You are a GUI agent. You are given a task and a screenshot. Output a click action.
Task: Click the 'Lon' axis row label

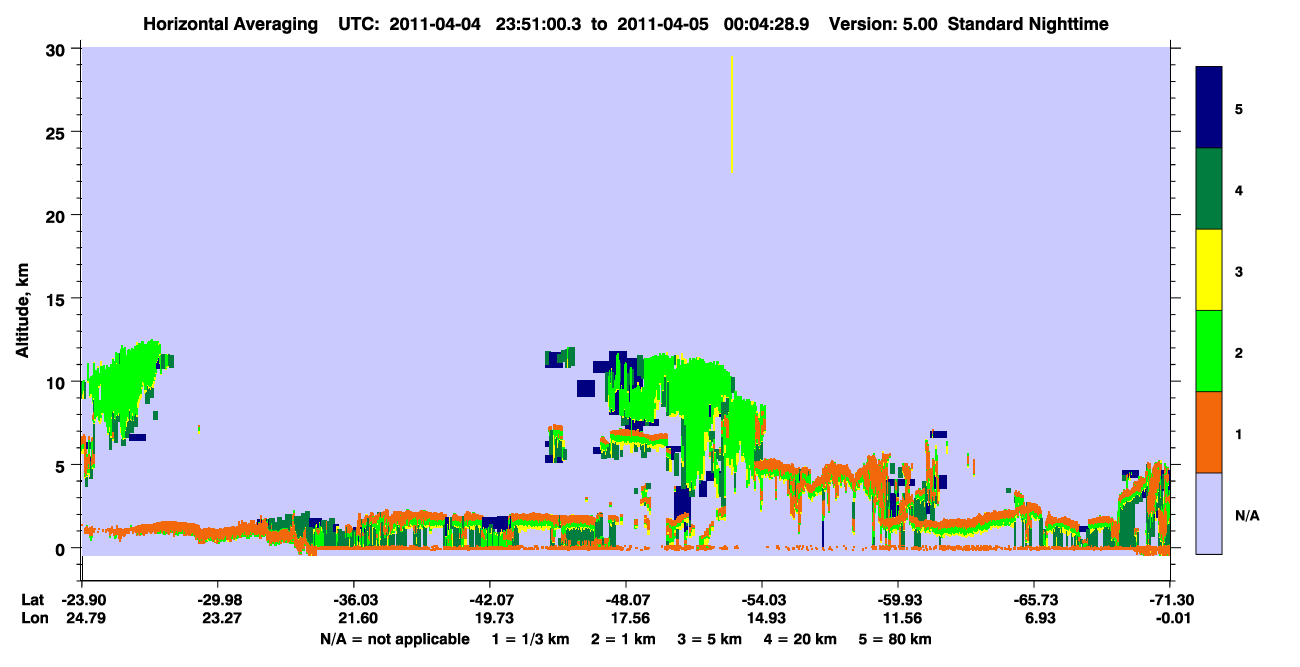coord(33,618)
